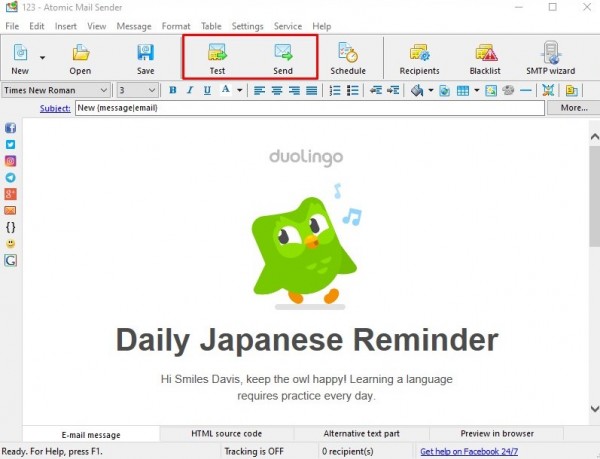600x459 pixels.
Task: Open the File menu
Action: point(12,26)
